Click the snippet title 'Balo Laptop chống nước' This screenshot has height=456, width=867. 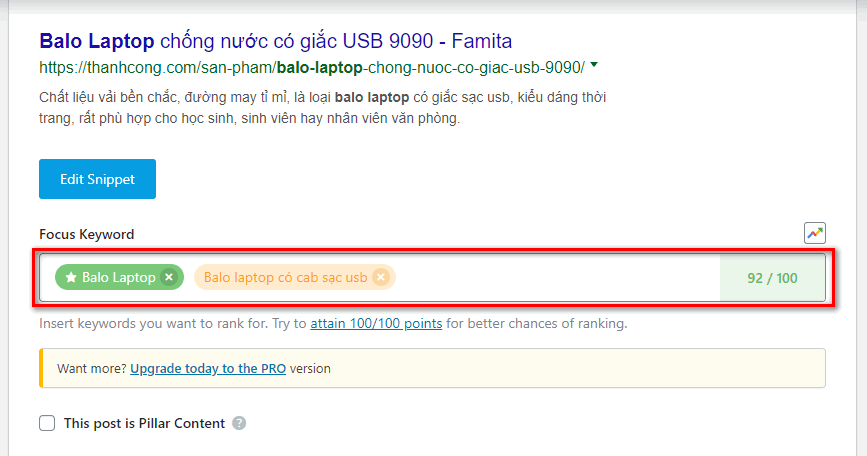[275, 41]
